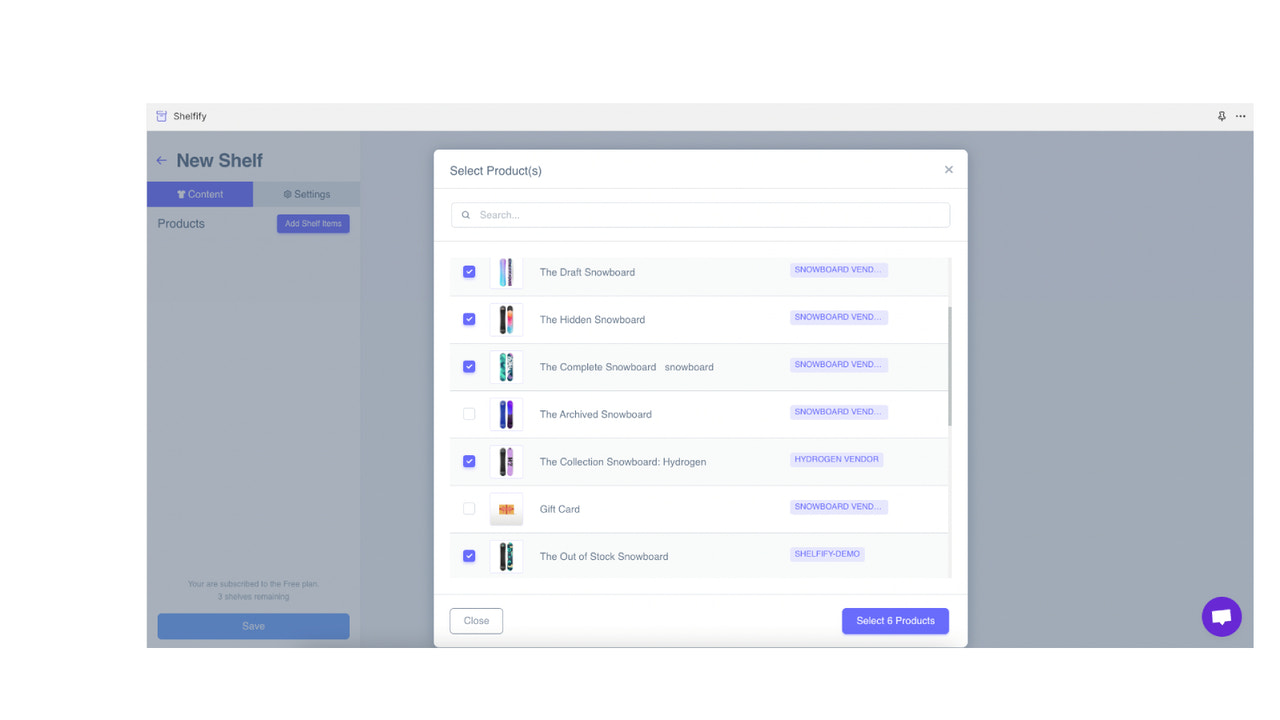Click the Add Shelf Items button
This screenshot has width=1280, height=720.
coord(313,224)
